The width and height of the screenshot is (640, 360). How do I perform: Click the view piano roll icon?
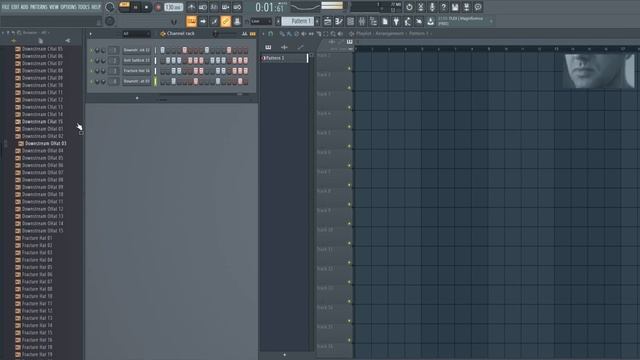[x=339, y=21]
